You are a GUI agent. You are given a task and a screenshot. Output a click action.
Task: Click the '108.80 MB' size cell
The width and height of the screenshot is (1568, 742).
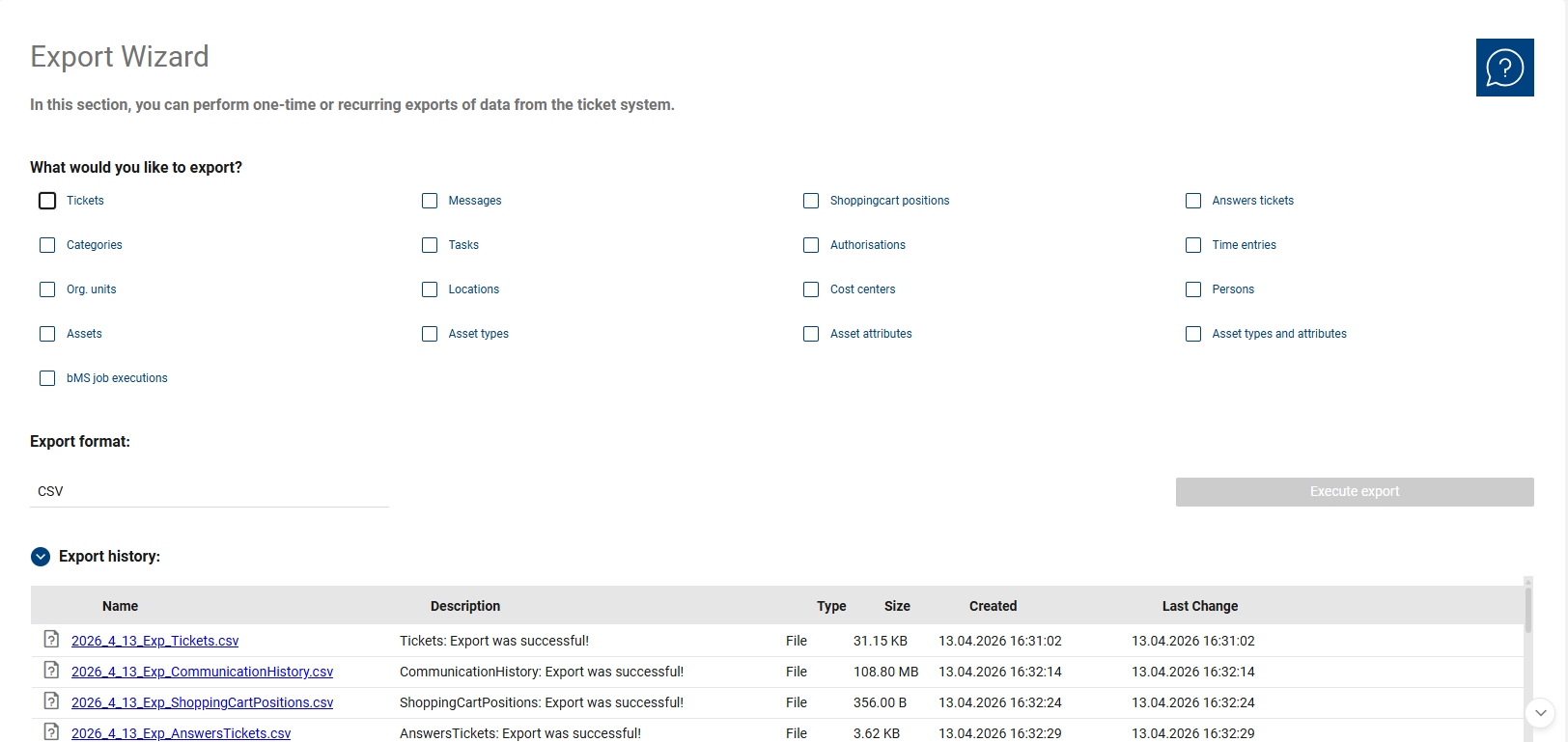885,672
